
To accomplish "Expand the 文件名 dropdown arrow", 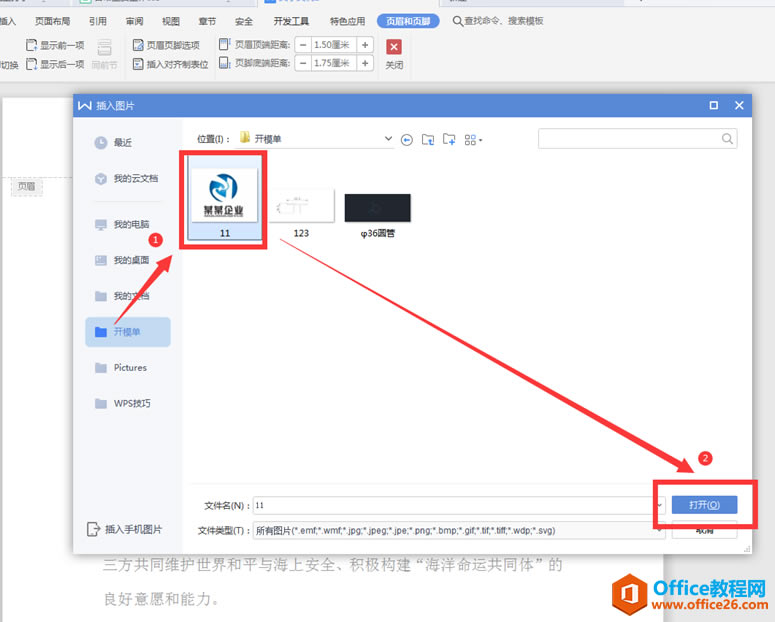I will (660, 505).
